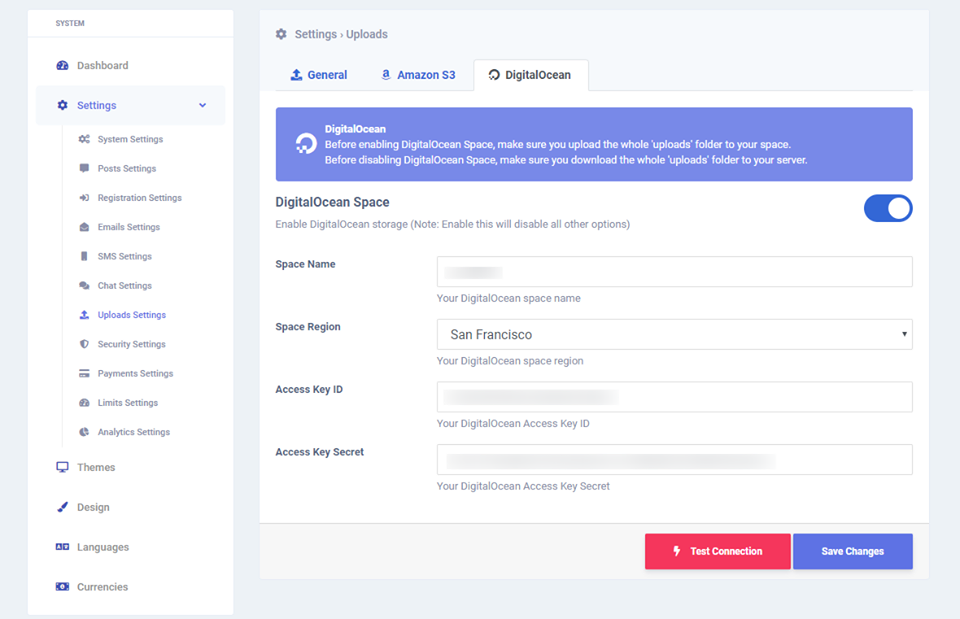Image resolution: width=960 pixels, height=619 pixels.
Task: Click the Access Key Secret input field
Action: [x=674, y=459]
